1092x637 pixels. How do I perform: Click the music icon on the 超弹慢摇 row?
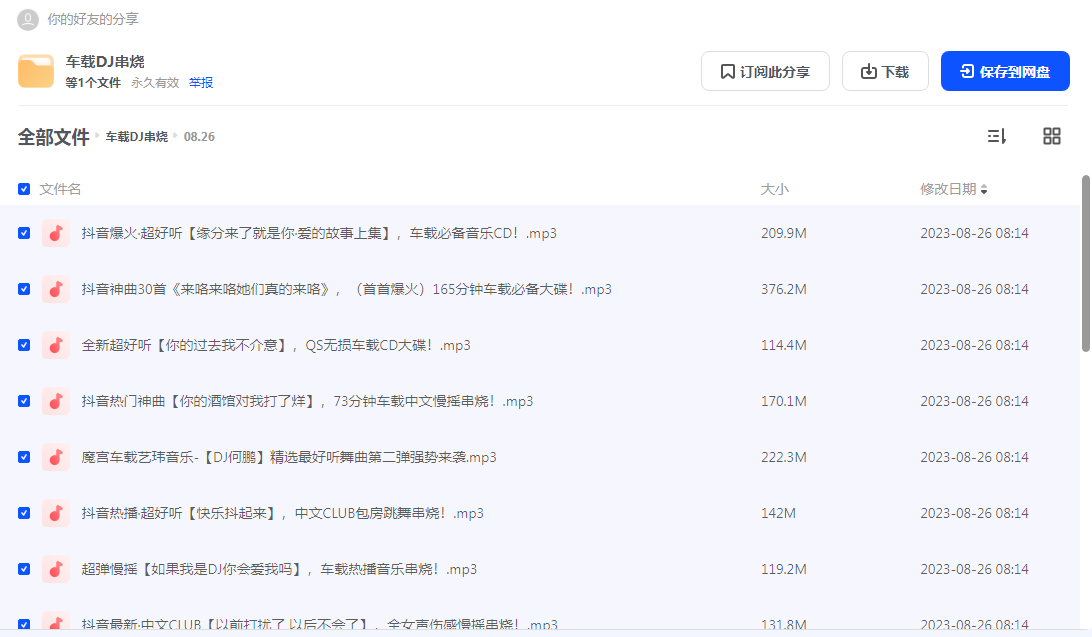point(55,568)
